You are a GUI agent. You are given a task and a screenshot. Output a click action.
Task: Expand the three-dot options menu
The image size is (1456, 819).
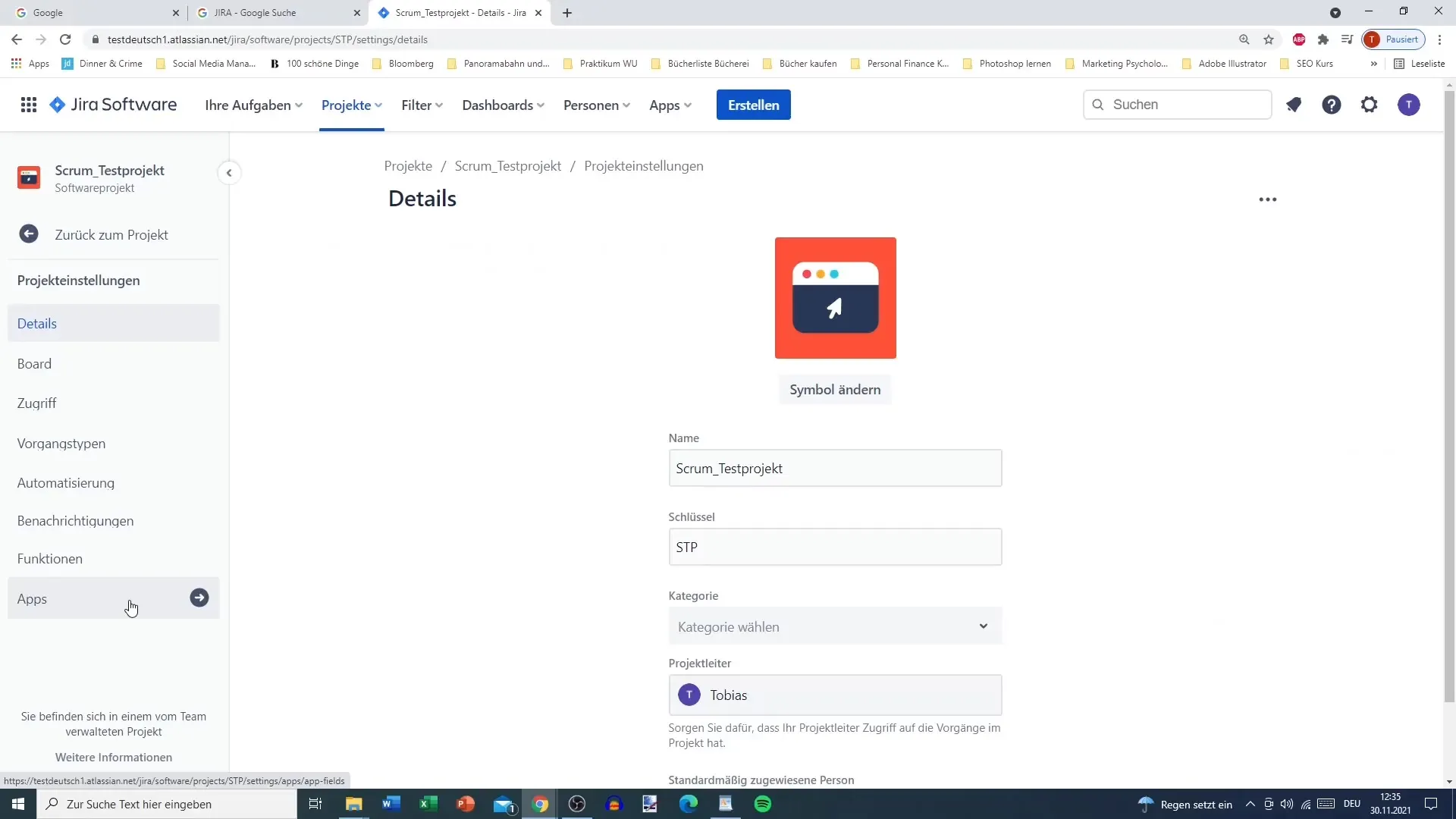(x=1267, y=198)
